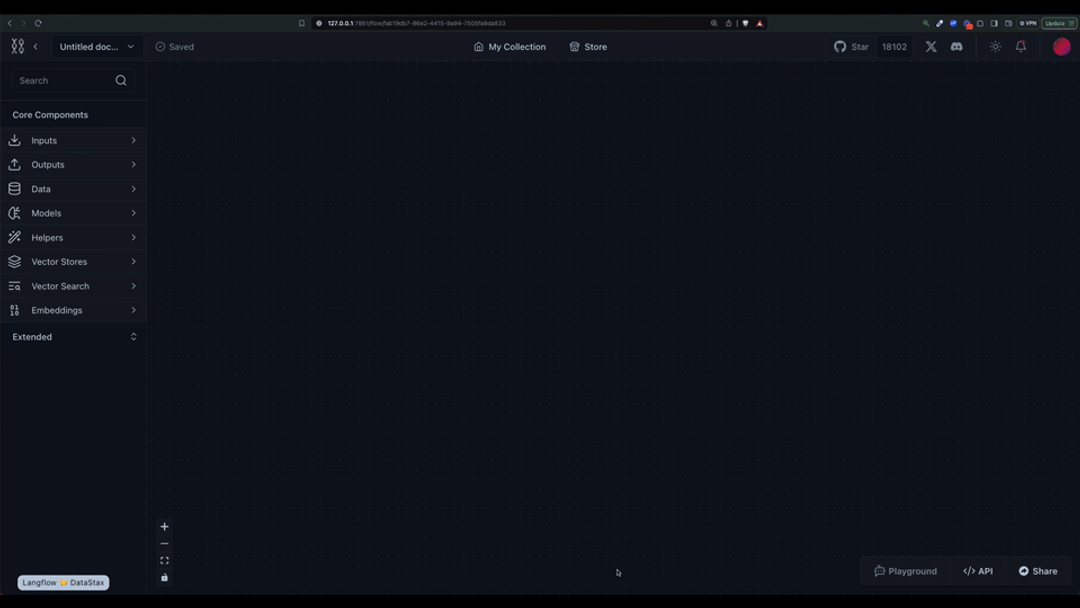Open Discord via the Discord icon
This screenshot has height=608, width=1080.
point(956,46)
